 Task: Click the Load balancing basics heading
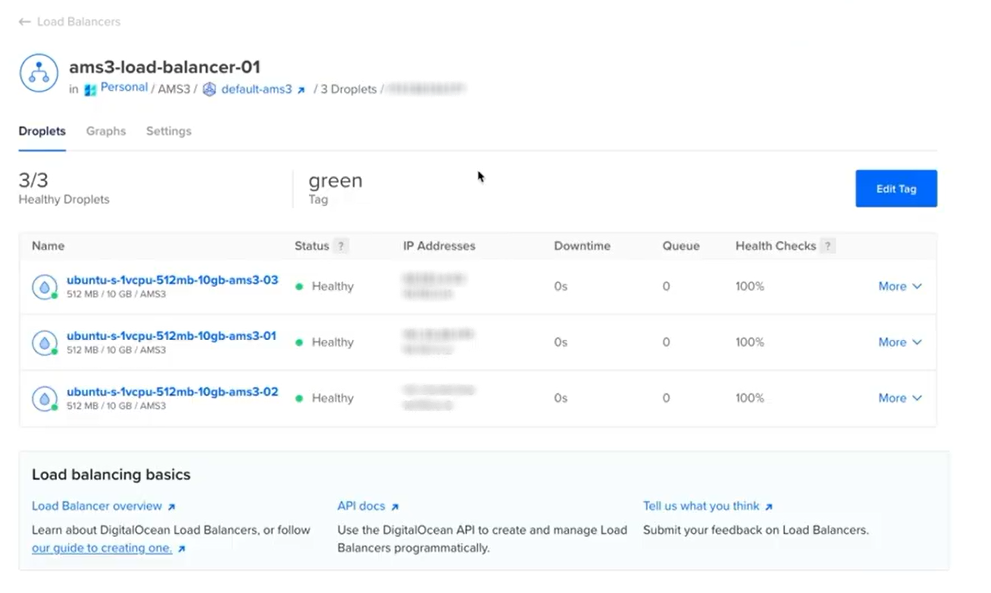111,475
